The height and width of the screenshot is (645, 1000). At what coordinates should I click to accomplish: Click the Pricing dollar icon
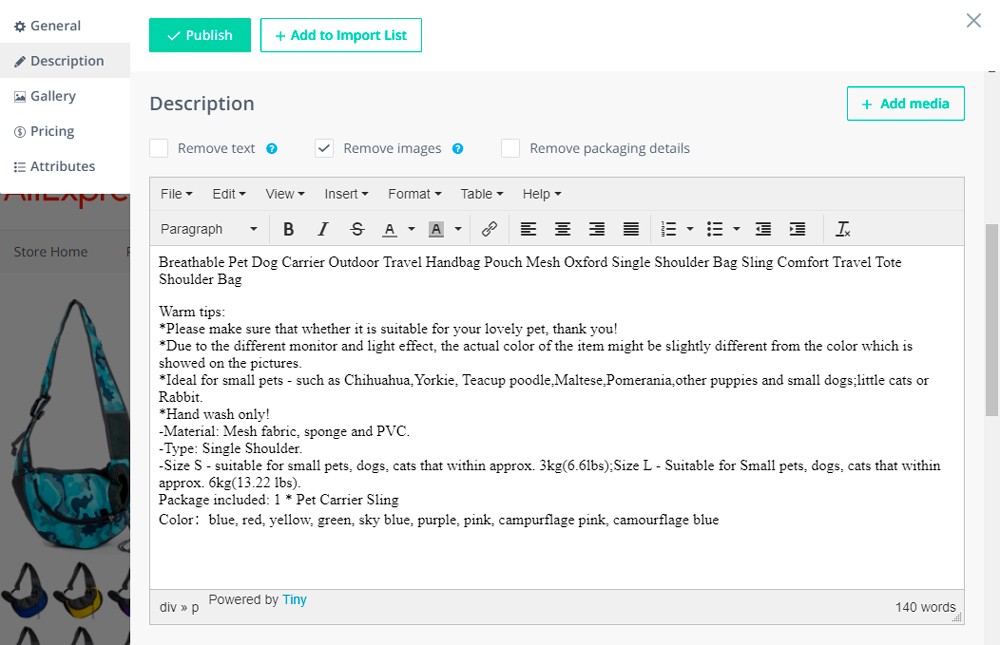click(x=20, y=131)
